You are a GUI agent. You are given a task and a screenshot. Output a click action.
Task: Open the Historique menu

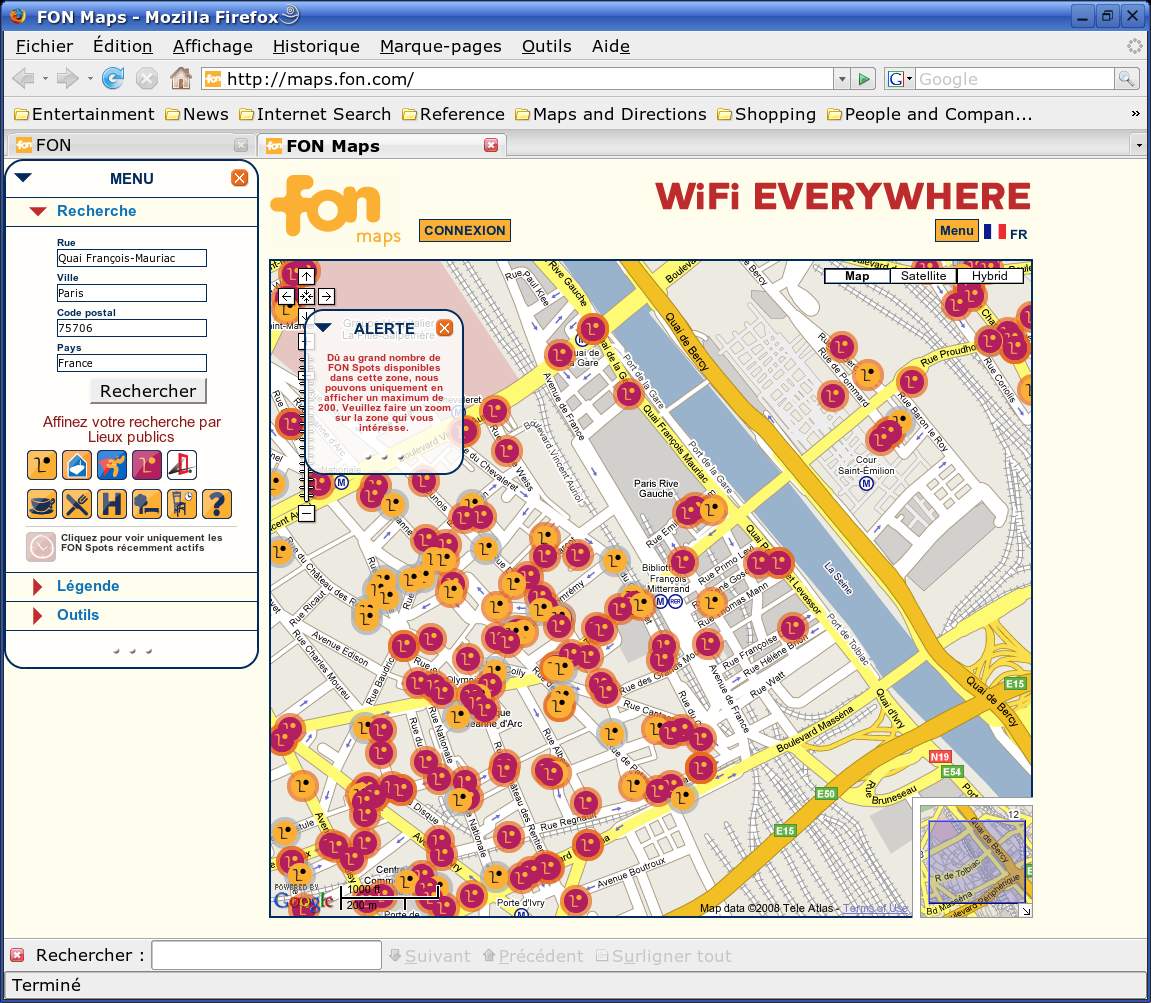pyautogui.click(x=316, y=46)
